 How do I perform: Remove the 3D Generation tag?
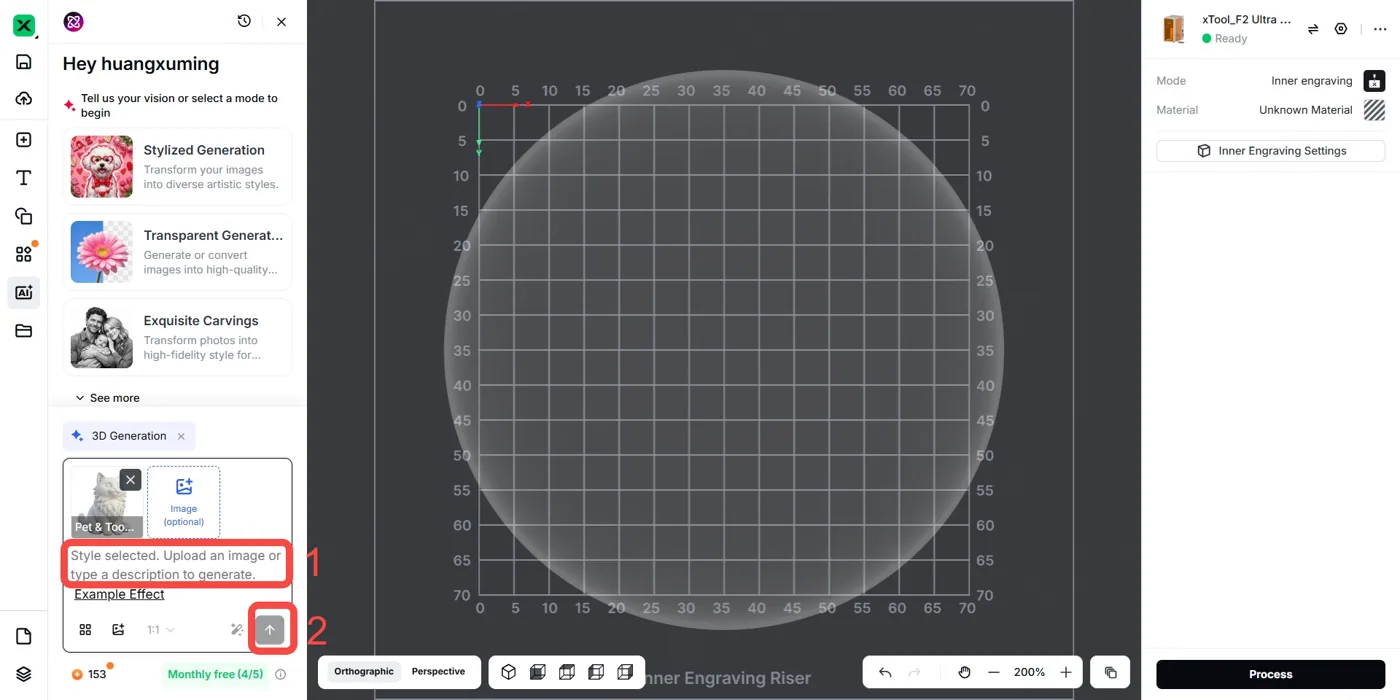(x=181, y=436)
